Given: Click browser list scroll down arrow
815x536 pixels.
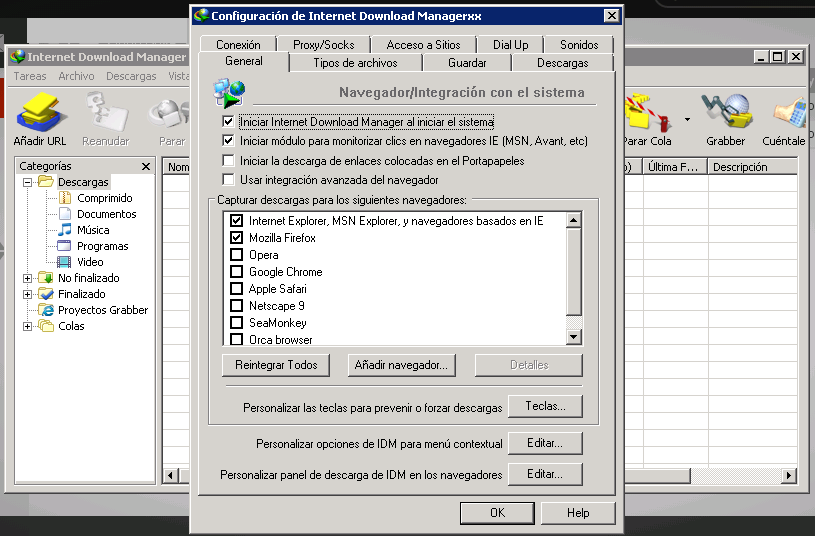Looking at the screenshot, I should (x=573, y=337).
